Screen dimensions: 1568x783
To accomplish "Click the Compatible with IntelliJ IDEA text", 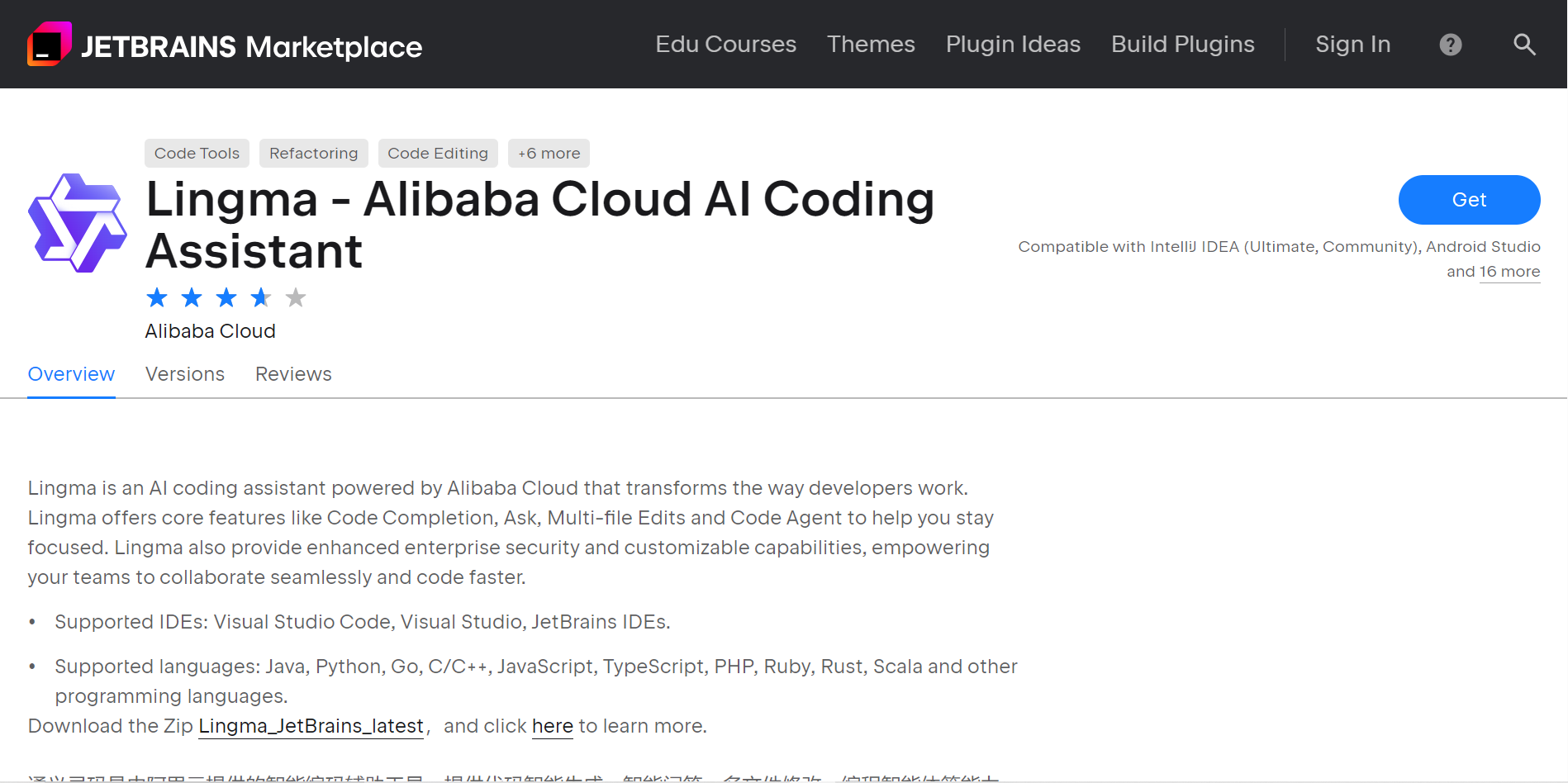I will coord(1279,259).
